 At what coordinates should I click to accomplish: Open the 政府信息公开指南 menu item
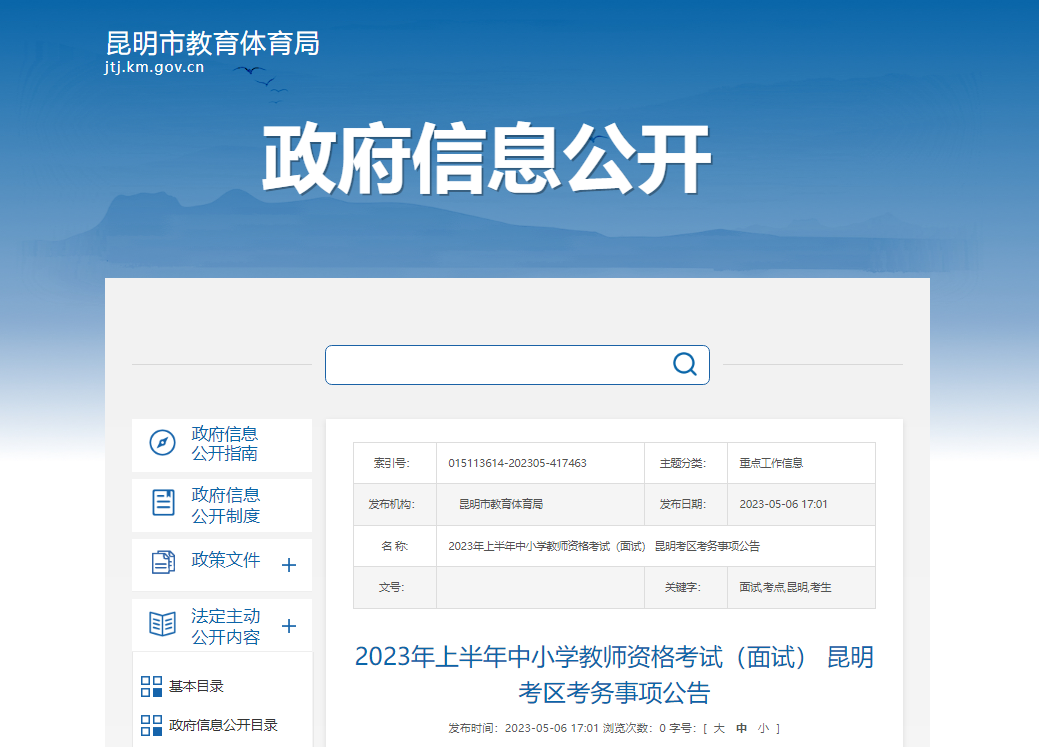(x=225, y=444)
